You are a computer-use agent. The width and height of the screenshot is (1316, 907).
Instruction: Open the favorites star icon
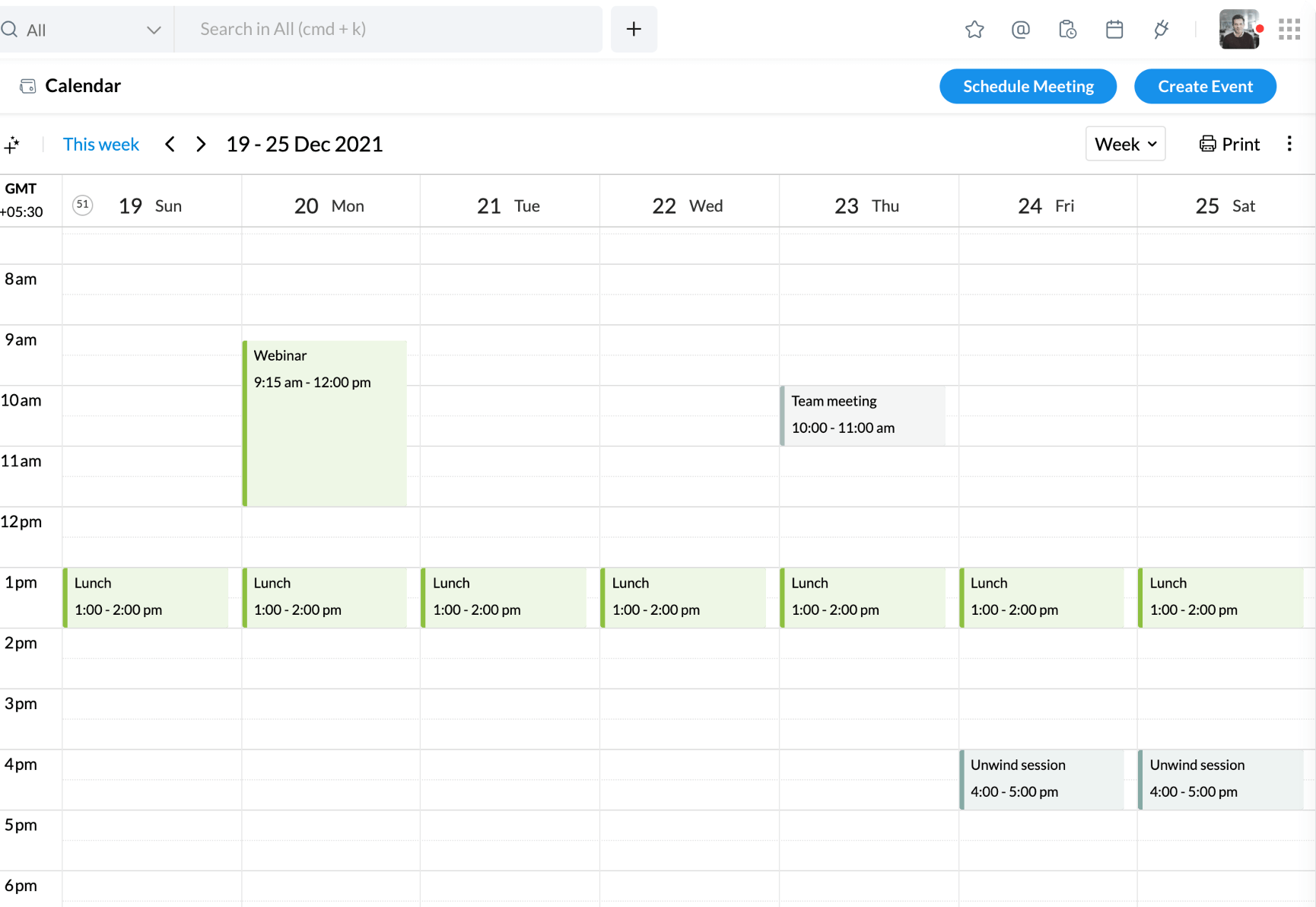point(974,29)
